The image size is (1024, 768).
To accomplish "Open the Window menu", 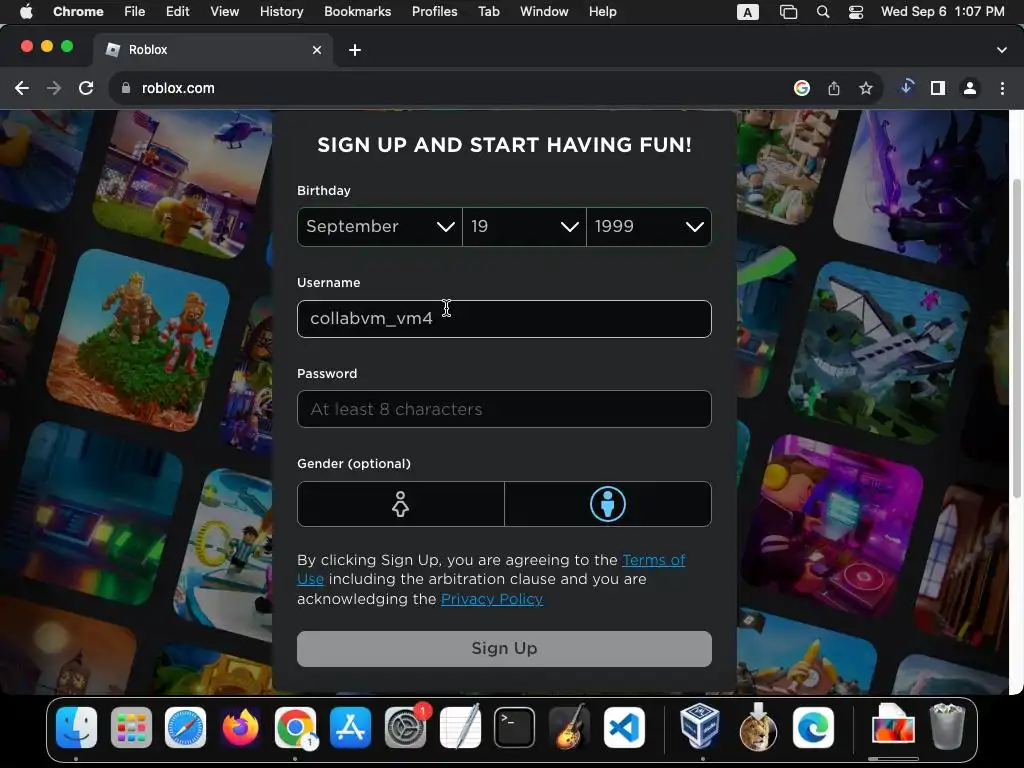I will coord(544,12).
